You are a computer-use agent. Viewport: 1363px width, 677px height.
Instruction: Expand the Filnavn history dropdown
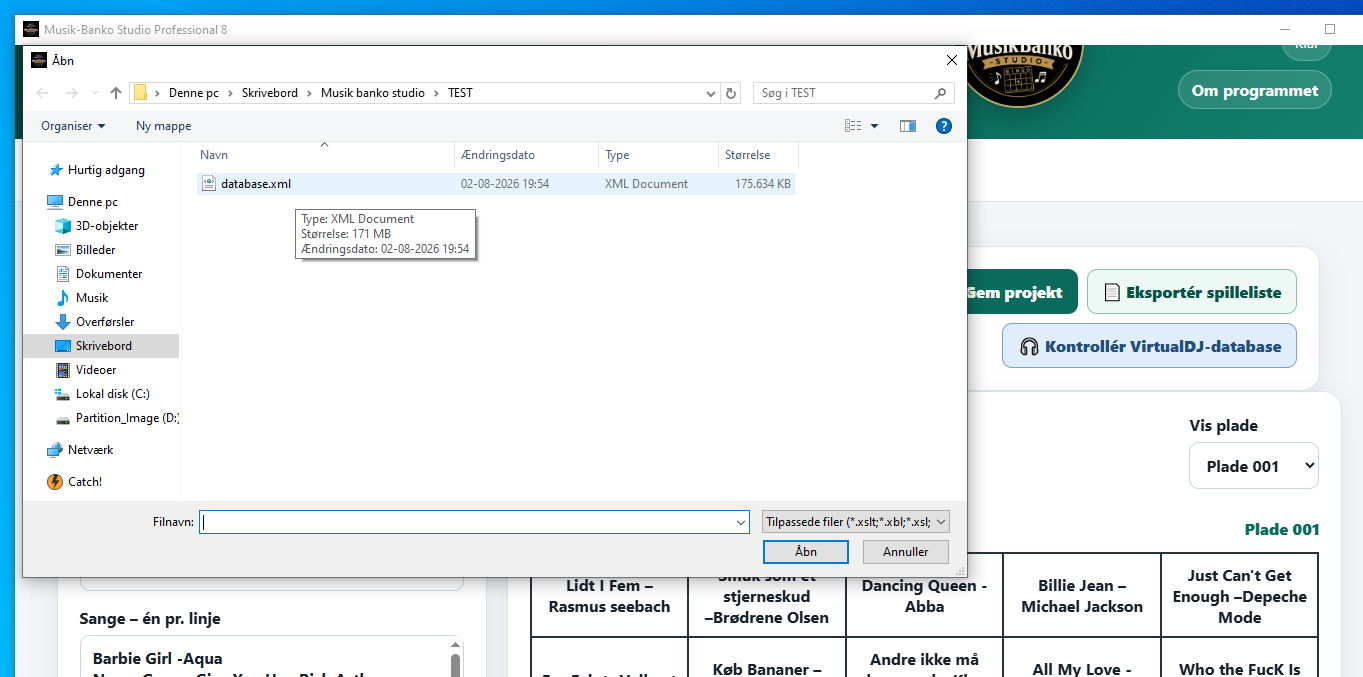741,522
